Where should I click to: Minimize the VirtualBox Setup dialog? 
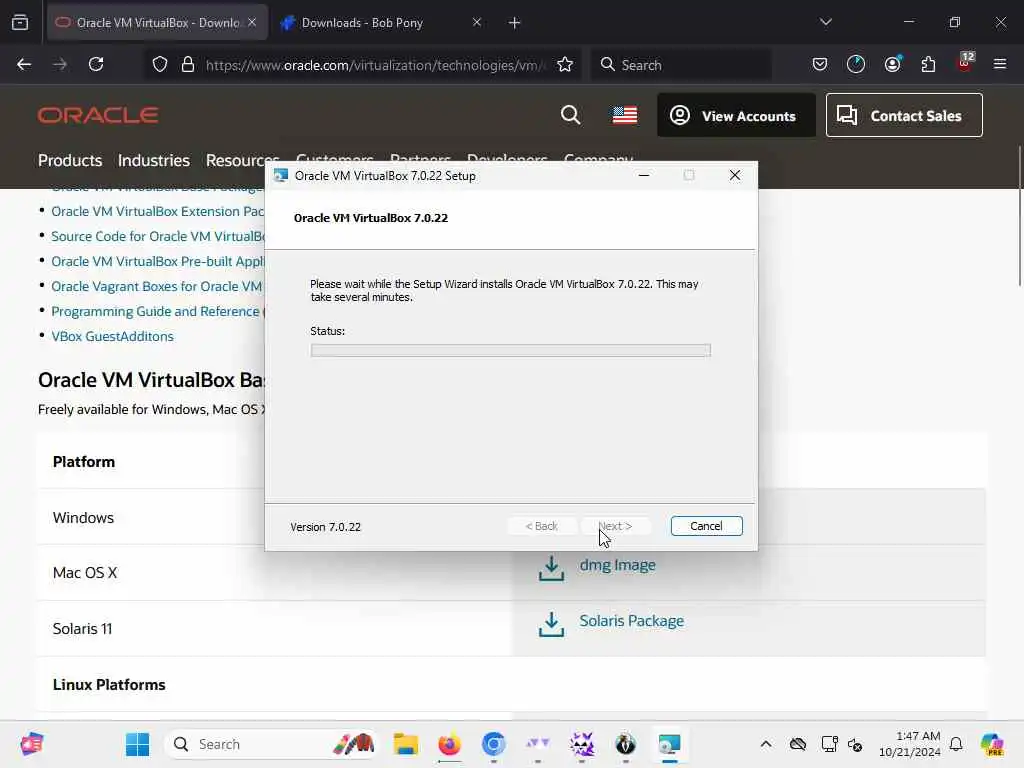644,176
